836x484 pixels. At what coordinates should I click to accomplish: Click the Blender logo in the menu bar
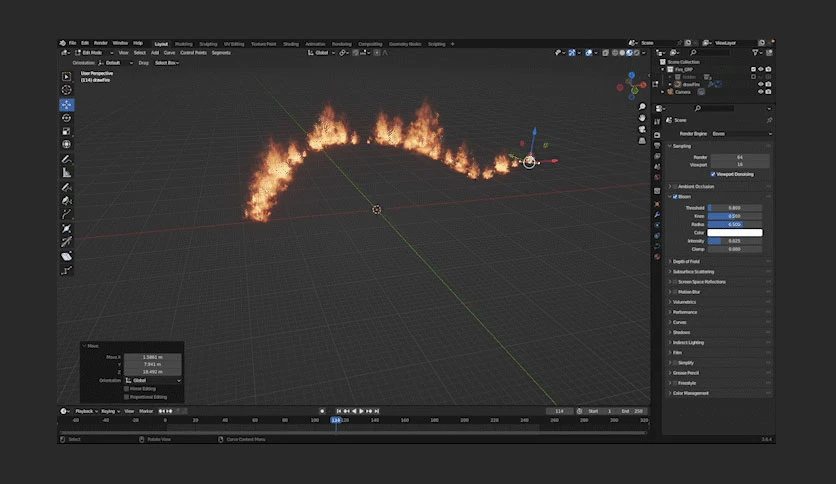[62, 43]
